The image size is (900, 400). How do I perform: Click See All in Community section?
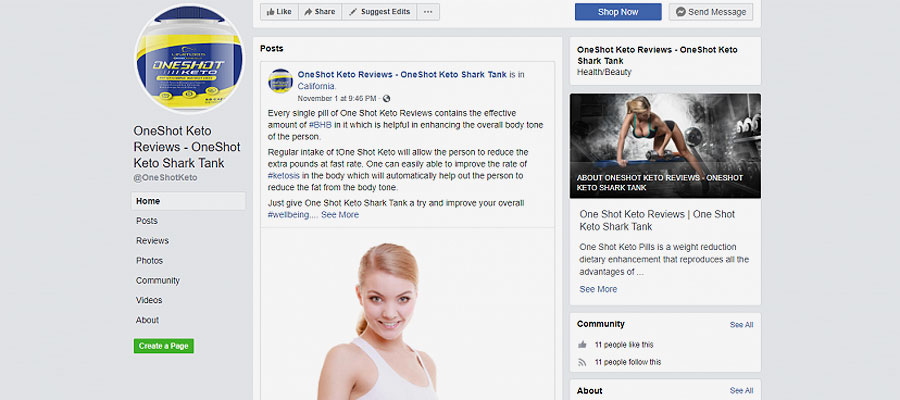click(742, 325)
